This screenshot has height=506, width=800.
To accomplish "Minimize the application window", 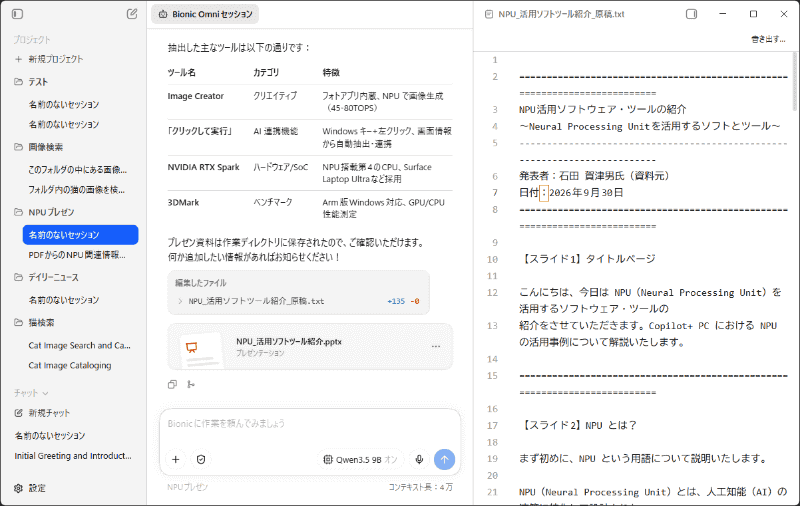I will [x=722, y=14].
